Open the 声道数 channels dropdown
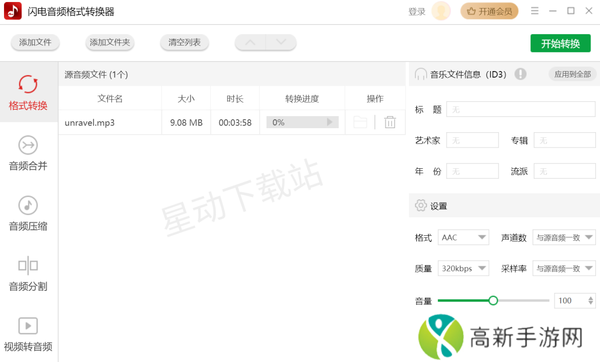Viewport: 600px width, 362px height. click(x=564, y=238)
